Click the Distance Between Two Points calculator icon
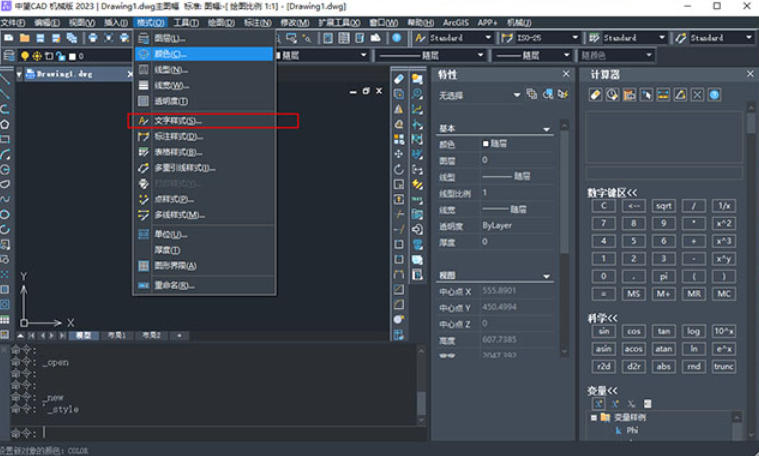 pyautogui.click(x=663, y=95)
